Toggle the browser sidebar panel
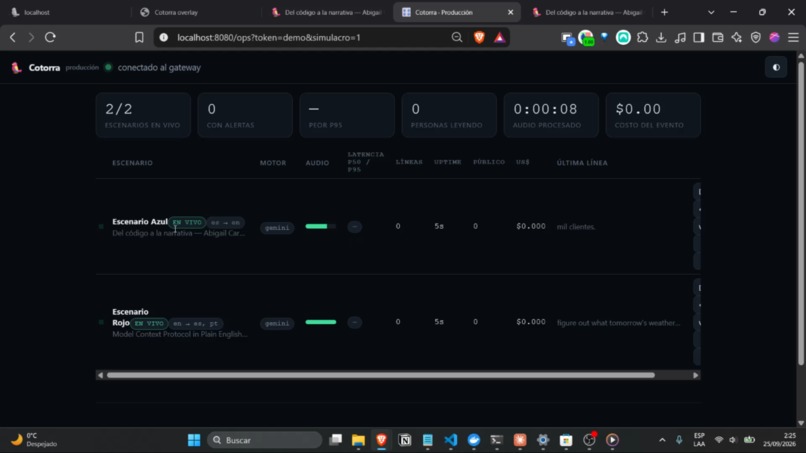 699,37
